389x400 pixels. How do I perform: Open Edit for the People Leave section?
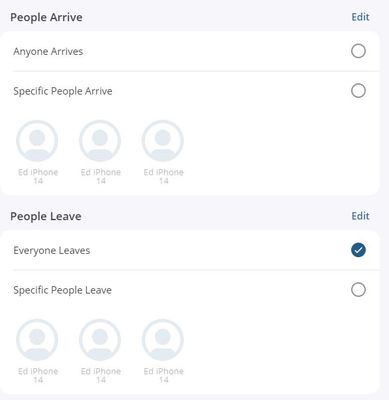coord(360,216)
